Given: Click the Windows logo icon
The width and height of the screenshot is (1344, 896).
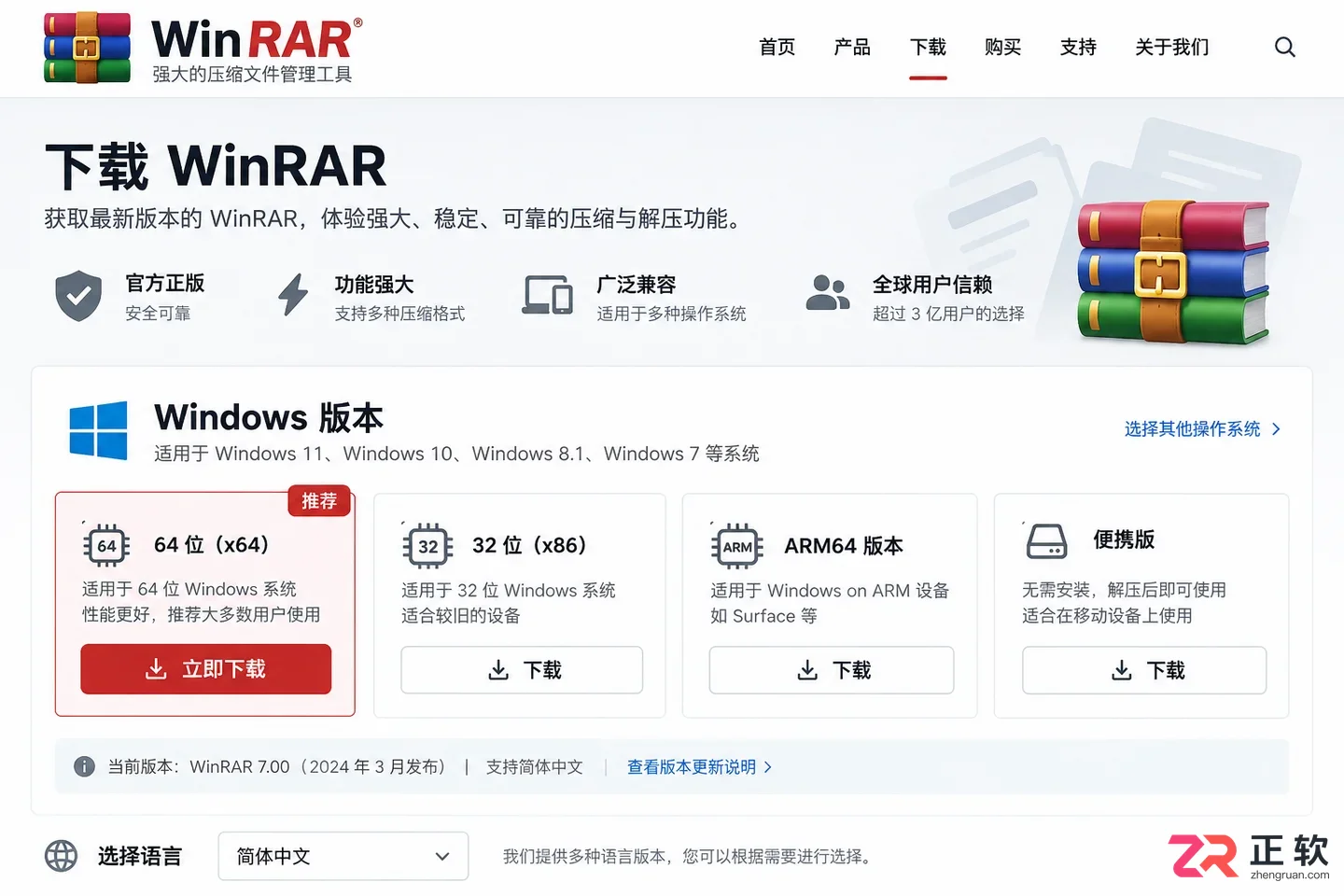Looking at the screenshot, I should (x=98, y=430).
